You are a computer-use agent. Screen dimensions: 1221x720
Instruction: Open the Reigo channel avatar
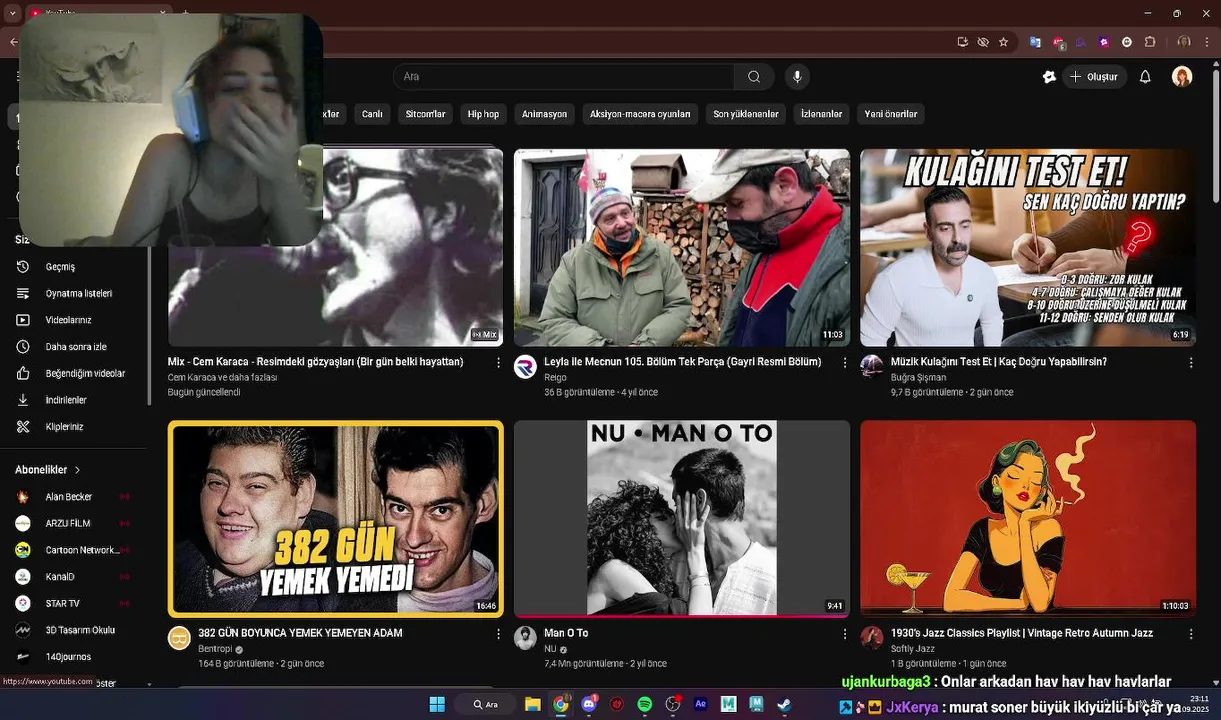[x=525, y=367]
